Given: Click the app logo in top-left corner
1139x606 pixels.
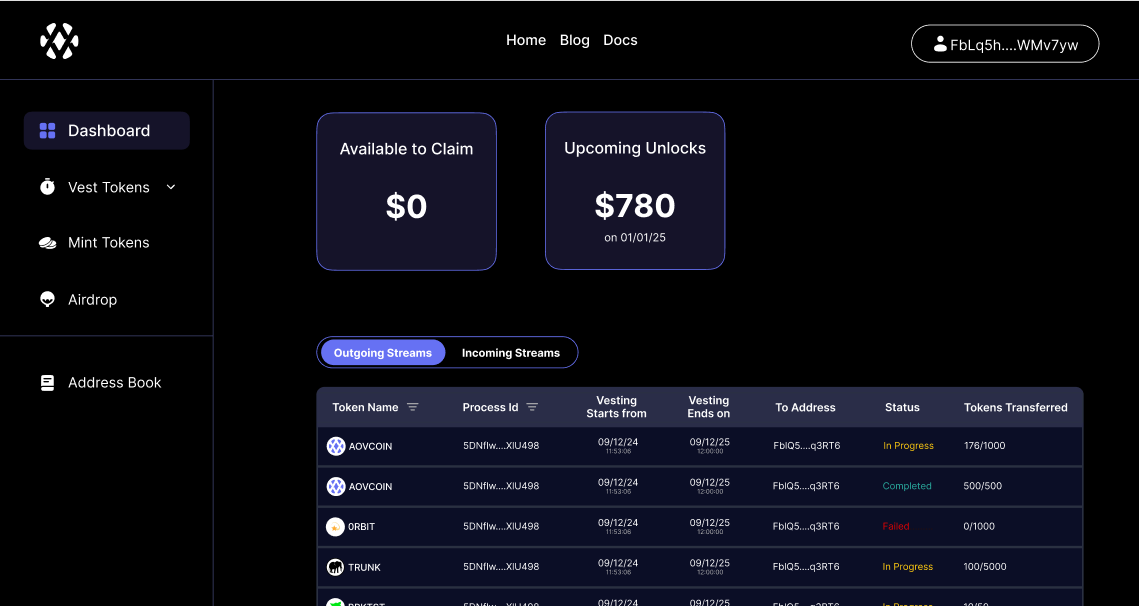Looking at the screenshot, I should [x=58, y=40].
